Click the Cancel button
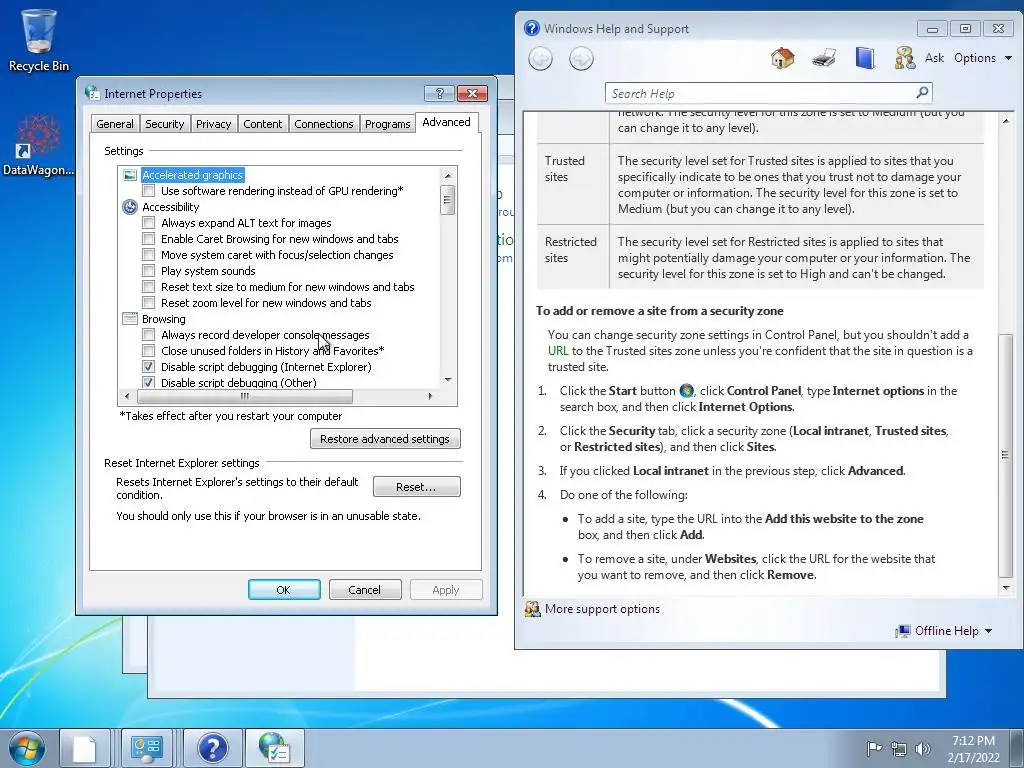Viewport: 1024px width, 768px height. click(x=364, y=590)
